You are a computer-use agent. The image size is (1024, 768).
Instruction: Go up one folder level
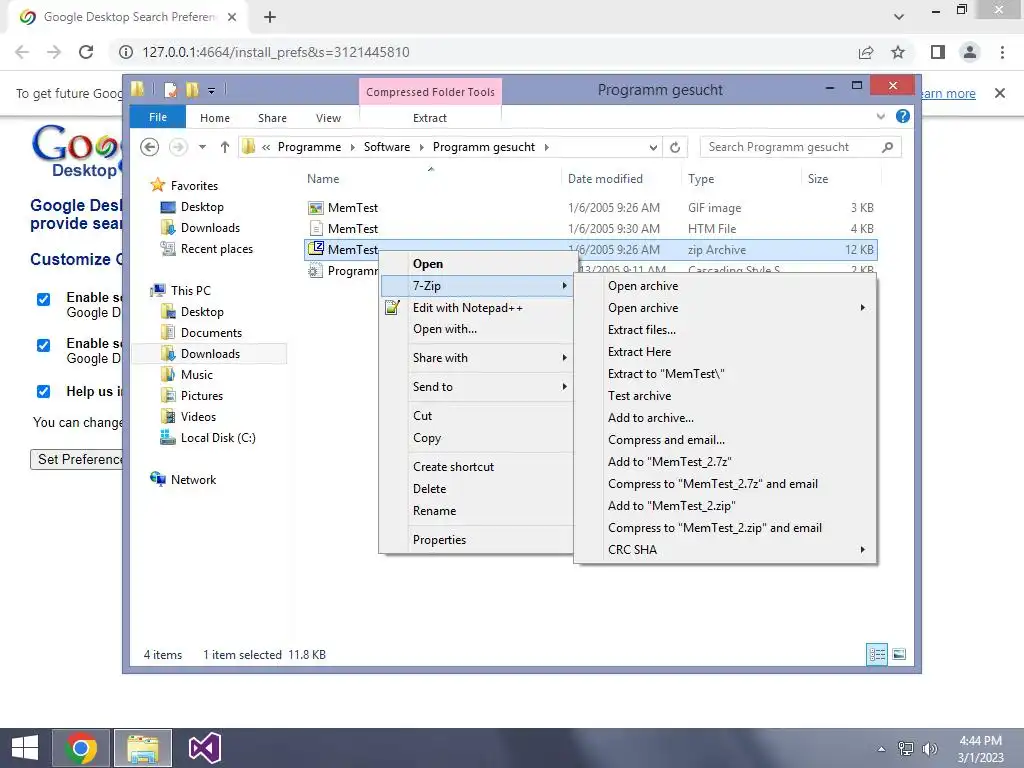pos(225,147)
